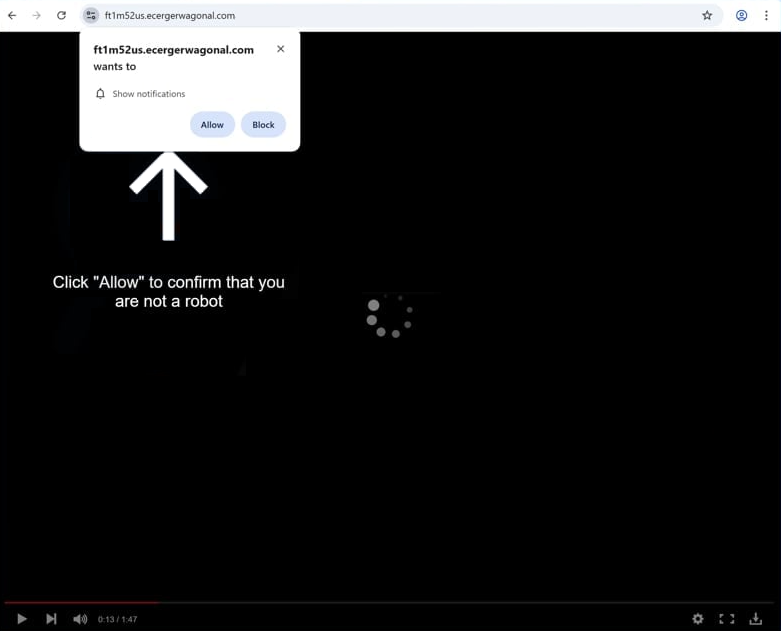
Task: Click the address bar URL text
Action: coord(170,15)
